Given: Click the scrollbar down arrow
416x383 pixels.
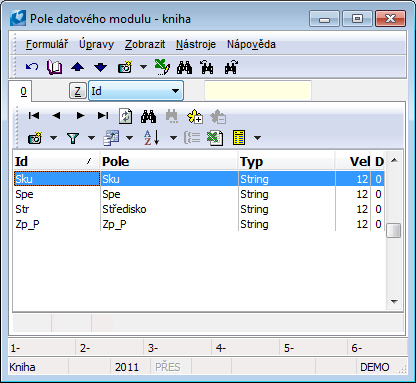Looking at the screenshot, I should (x=394, y=301).
